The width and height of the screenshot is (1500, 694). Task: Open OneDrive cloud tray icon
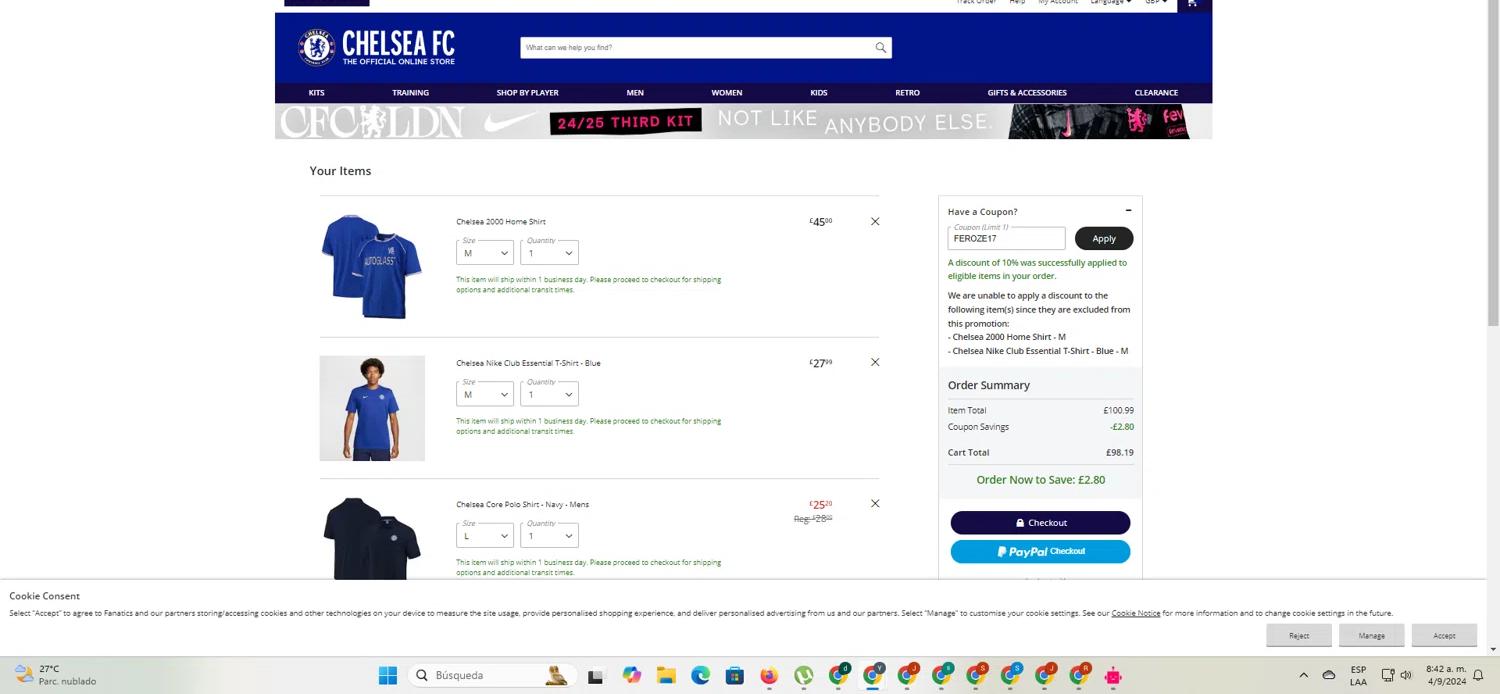(x=1329, y=675)
